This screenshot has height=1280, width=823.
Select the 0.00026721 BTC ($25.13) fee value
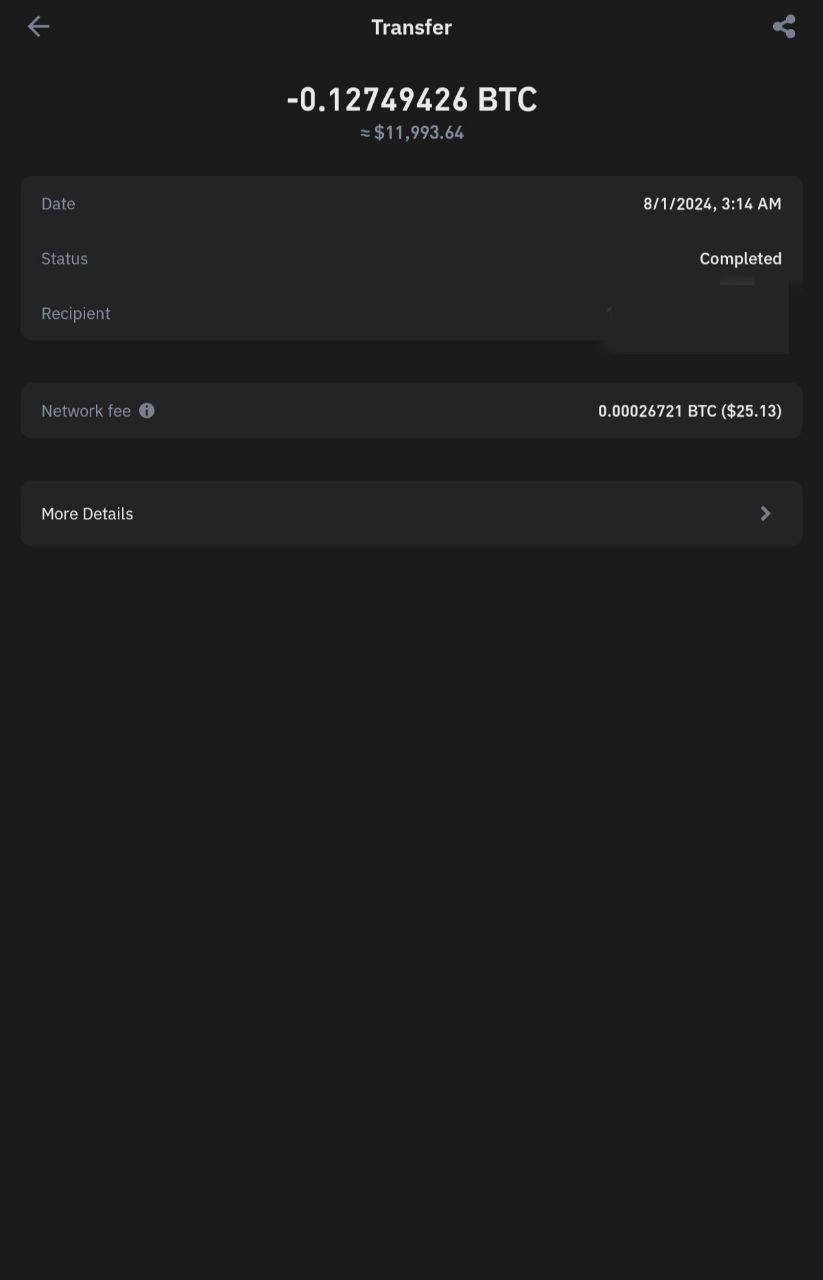tap(690, 411)
